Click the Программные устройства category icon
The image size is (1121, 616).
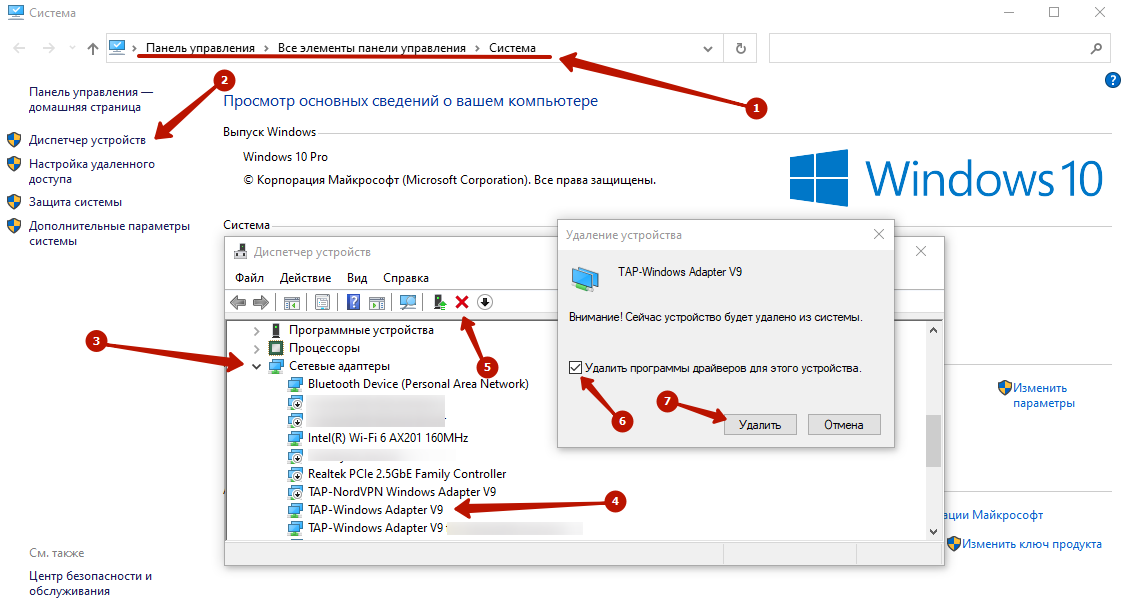276,330
